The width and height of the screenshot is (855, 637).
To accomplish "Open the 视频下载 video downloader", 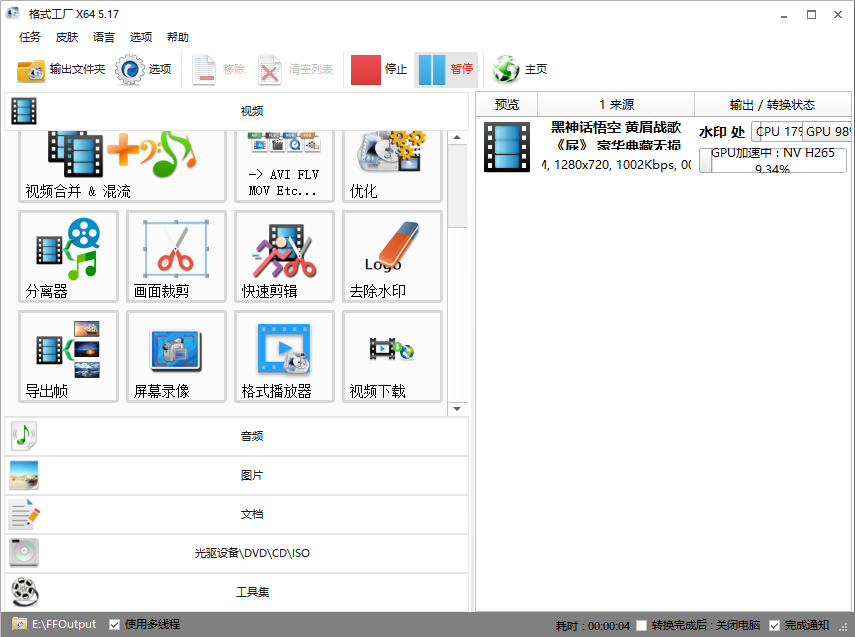I will click(392, 356).
